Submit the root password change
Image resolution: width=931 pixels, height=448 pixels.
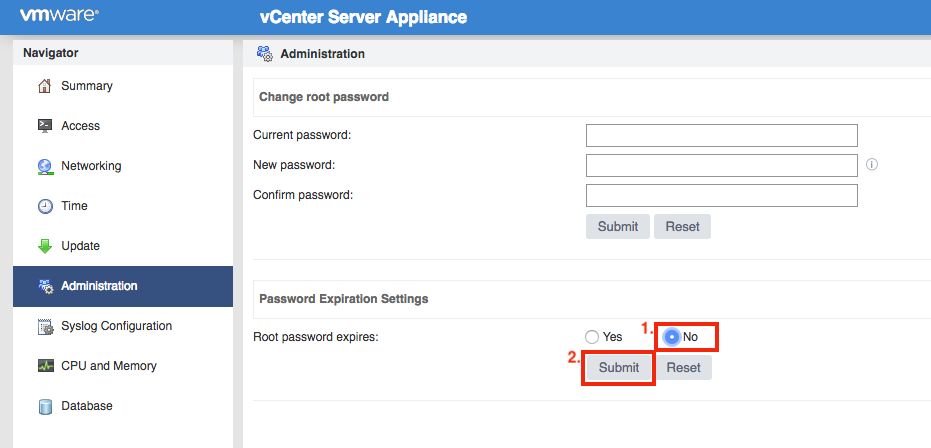point(618,227)
